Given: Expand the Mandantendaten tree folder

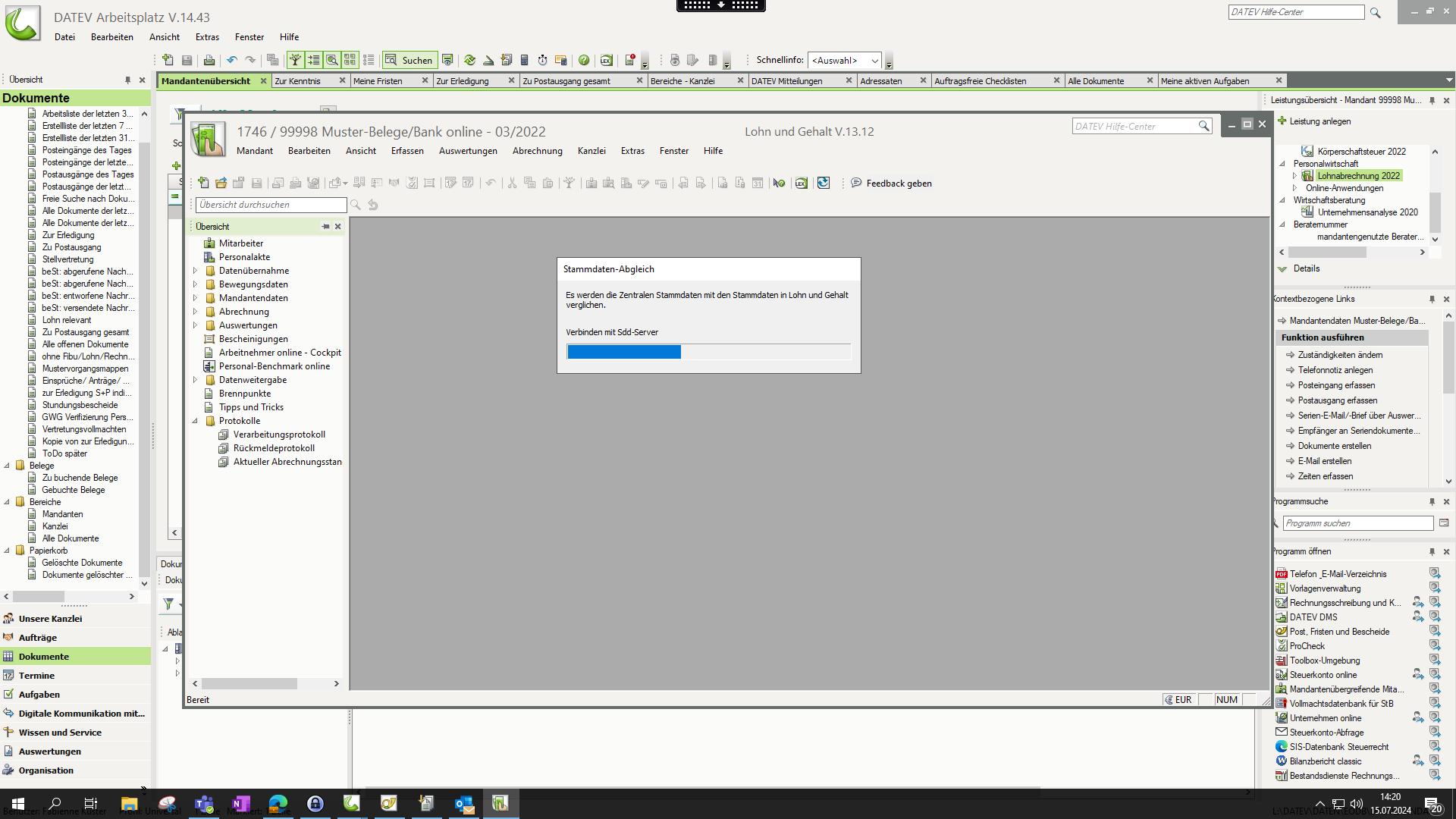Looking at the screenshot, I should (x=195, y=298).
